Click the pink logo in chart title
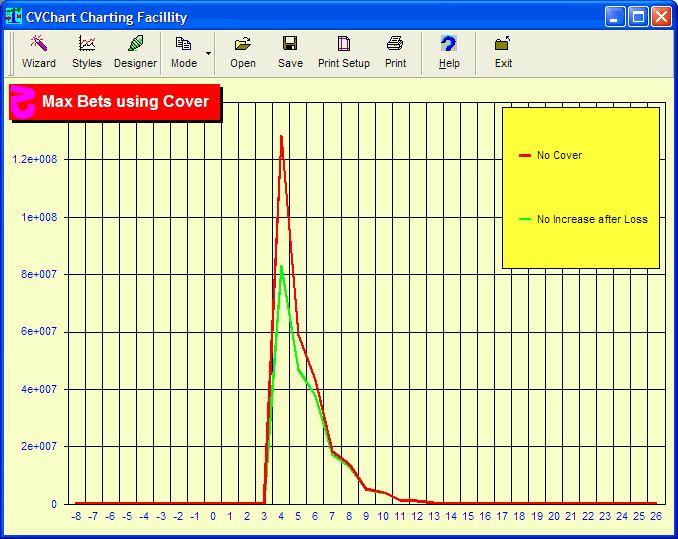The height and width of the screenshot is (539, 678). click(24, 102)
